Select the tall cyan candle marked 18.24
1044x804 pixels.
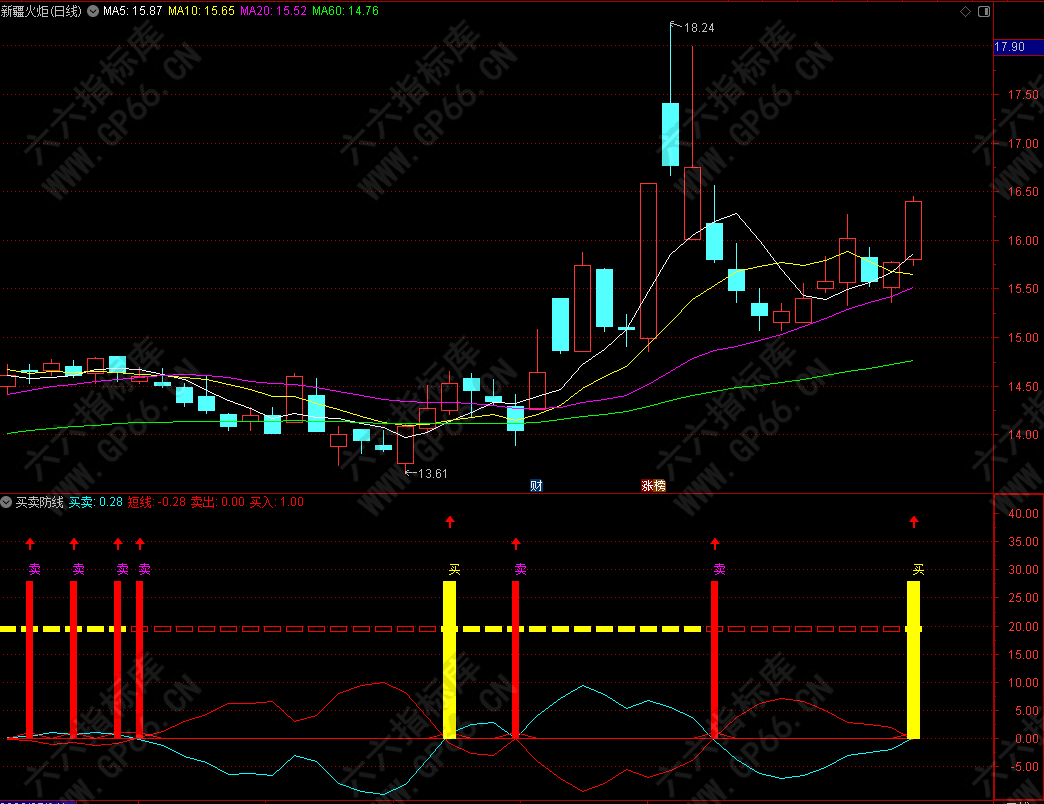pyautogui.click(x=670, y=134)
